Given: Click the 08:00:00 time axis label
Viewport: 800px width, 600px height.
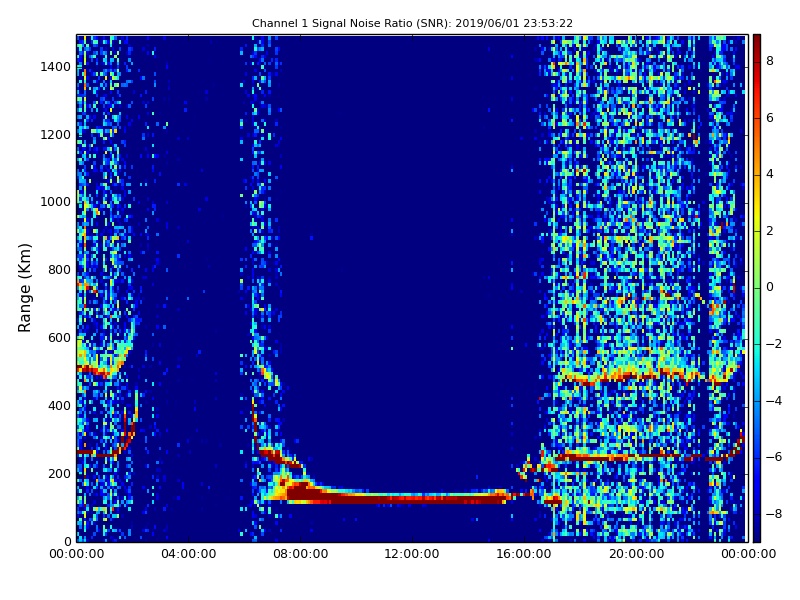Looking at the screenshot, I should 301,554.
